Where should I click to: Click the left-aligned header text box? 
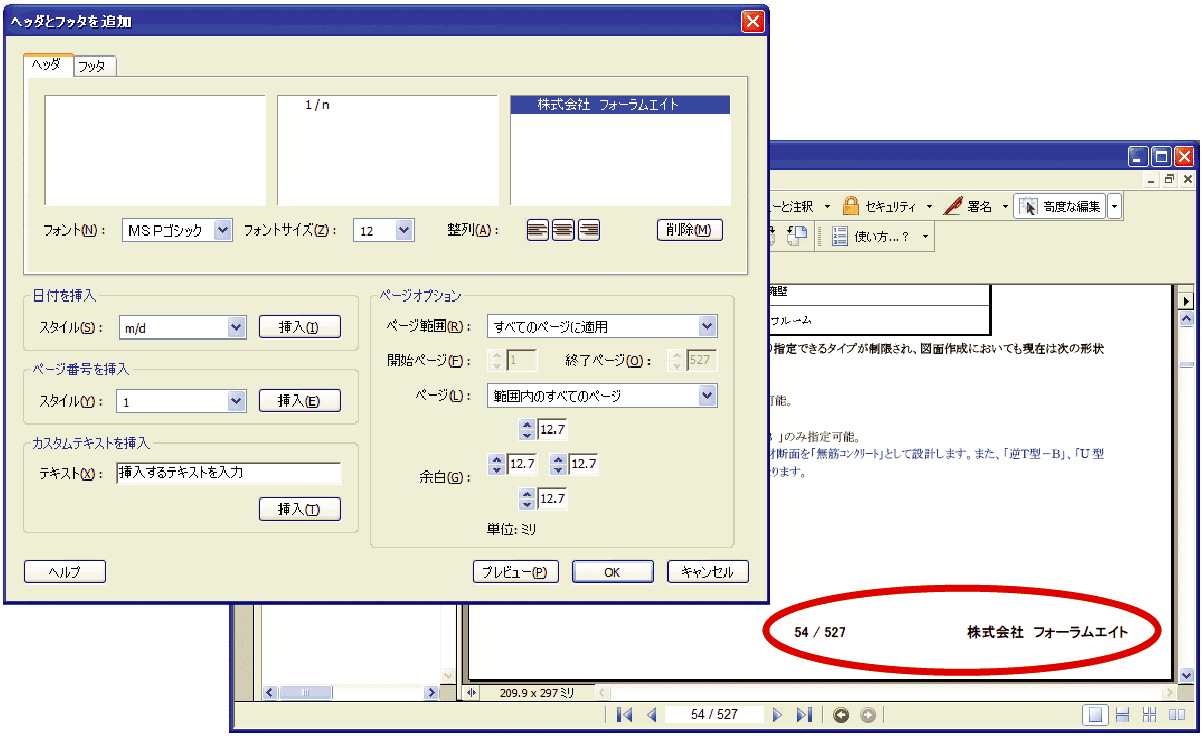click(155, 151)
